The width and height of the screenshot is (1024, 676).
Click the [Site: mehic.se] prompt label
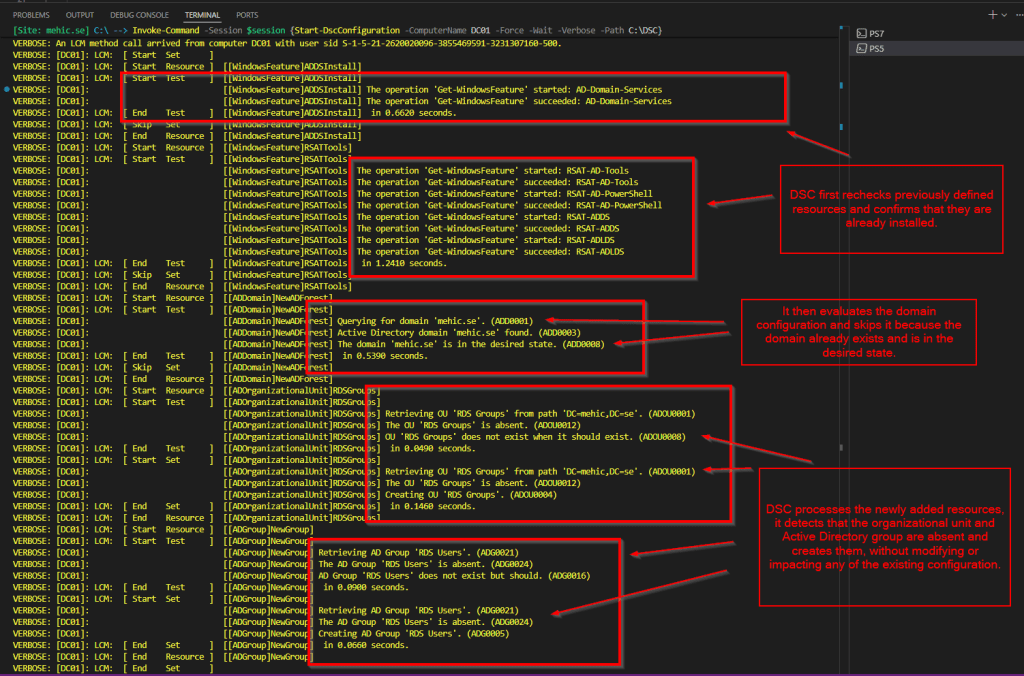click(x=49, y=31)
